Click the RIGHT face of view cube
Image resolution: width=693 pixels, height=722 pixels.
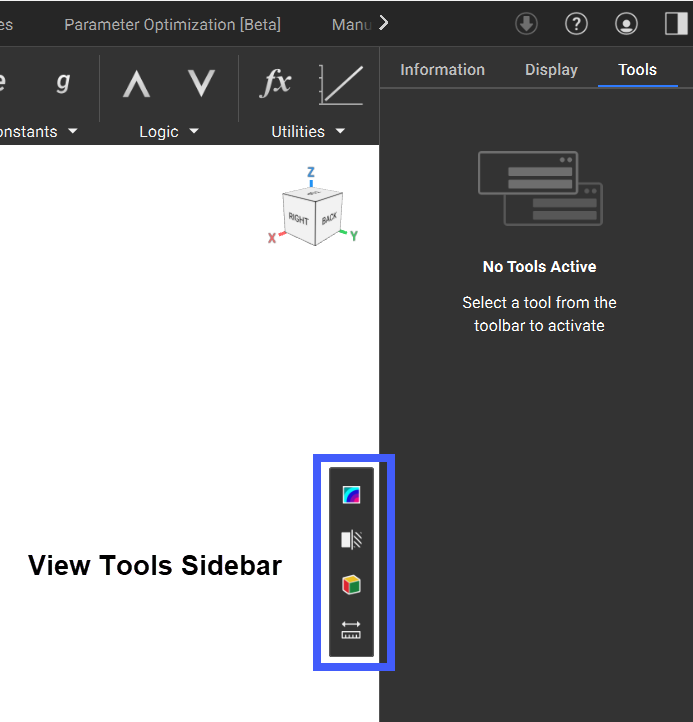[298, 218]
